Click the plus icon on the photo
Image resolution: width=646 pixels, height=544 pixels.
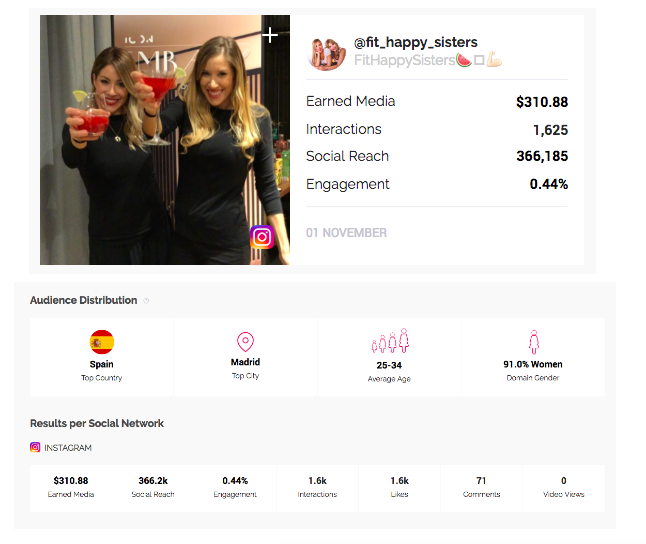[x=270, y=35]
